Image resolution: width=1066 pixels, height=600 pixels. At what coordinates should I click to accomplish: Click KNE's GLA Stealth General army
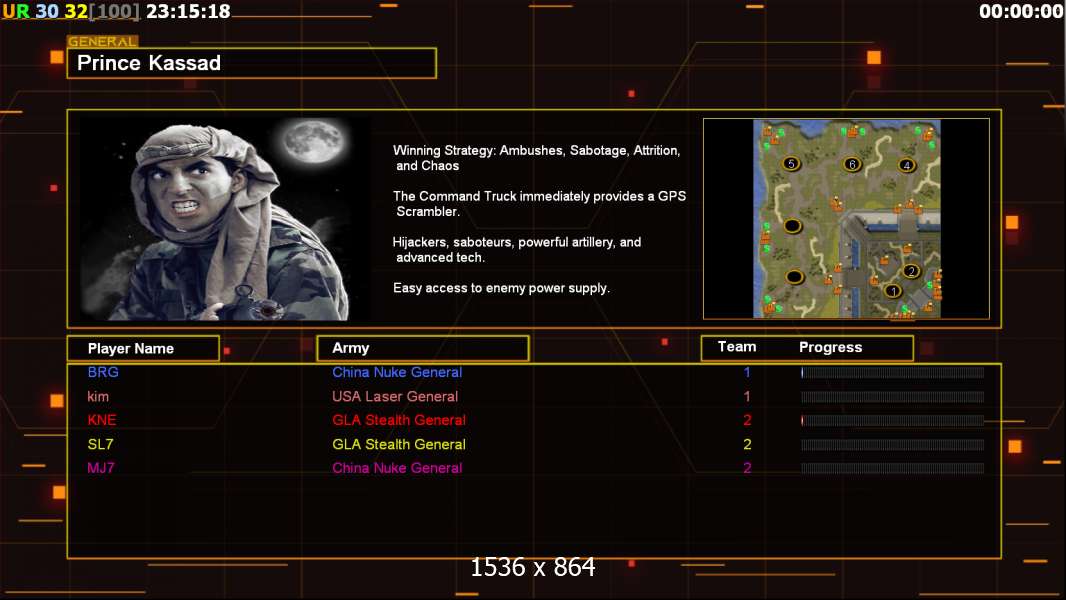coord(399,420)
